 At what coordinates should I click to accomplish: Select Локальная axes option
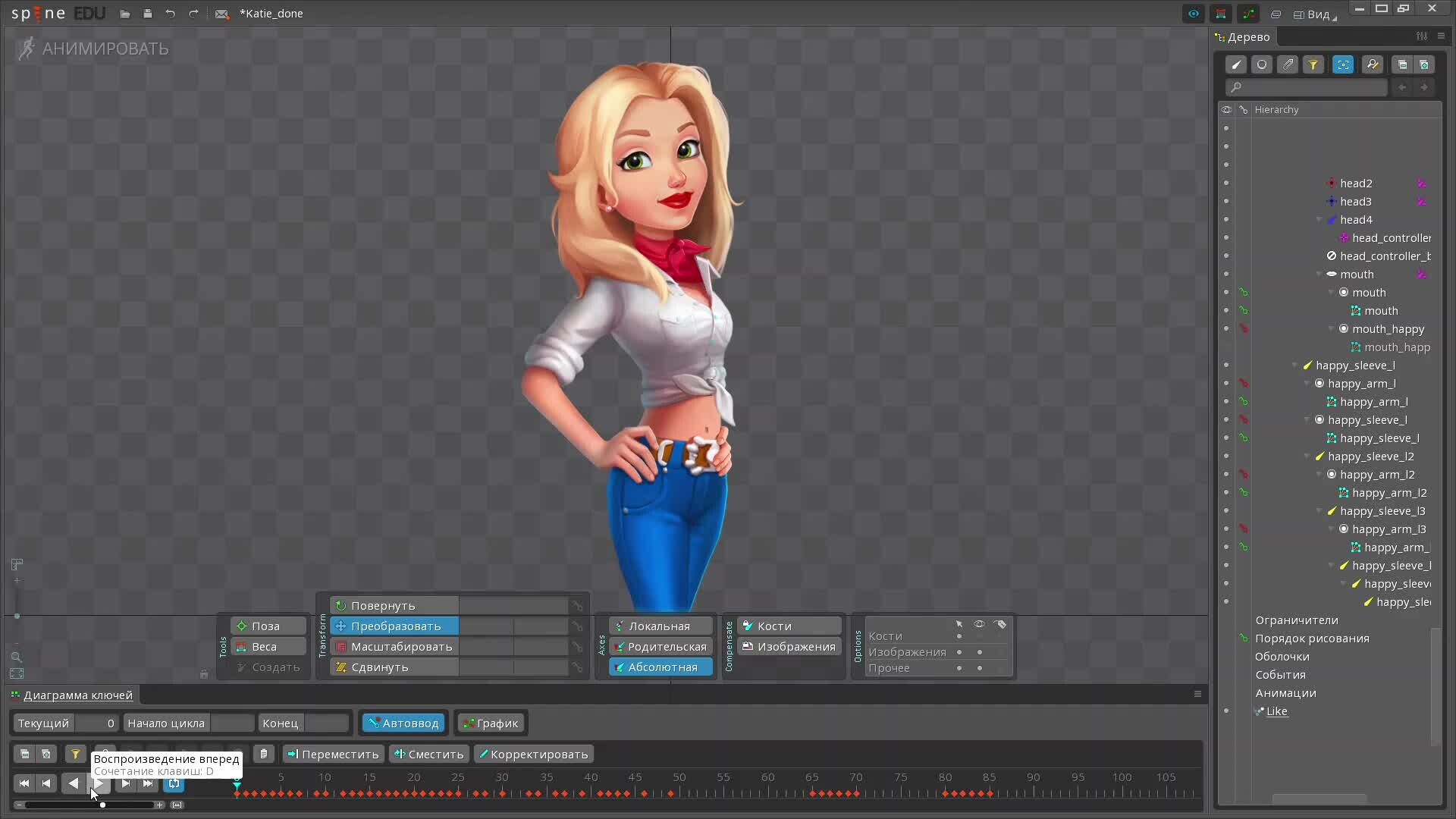coord(659,626)
